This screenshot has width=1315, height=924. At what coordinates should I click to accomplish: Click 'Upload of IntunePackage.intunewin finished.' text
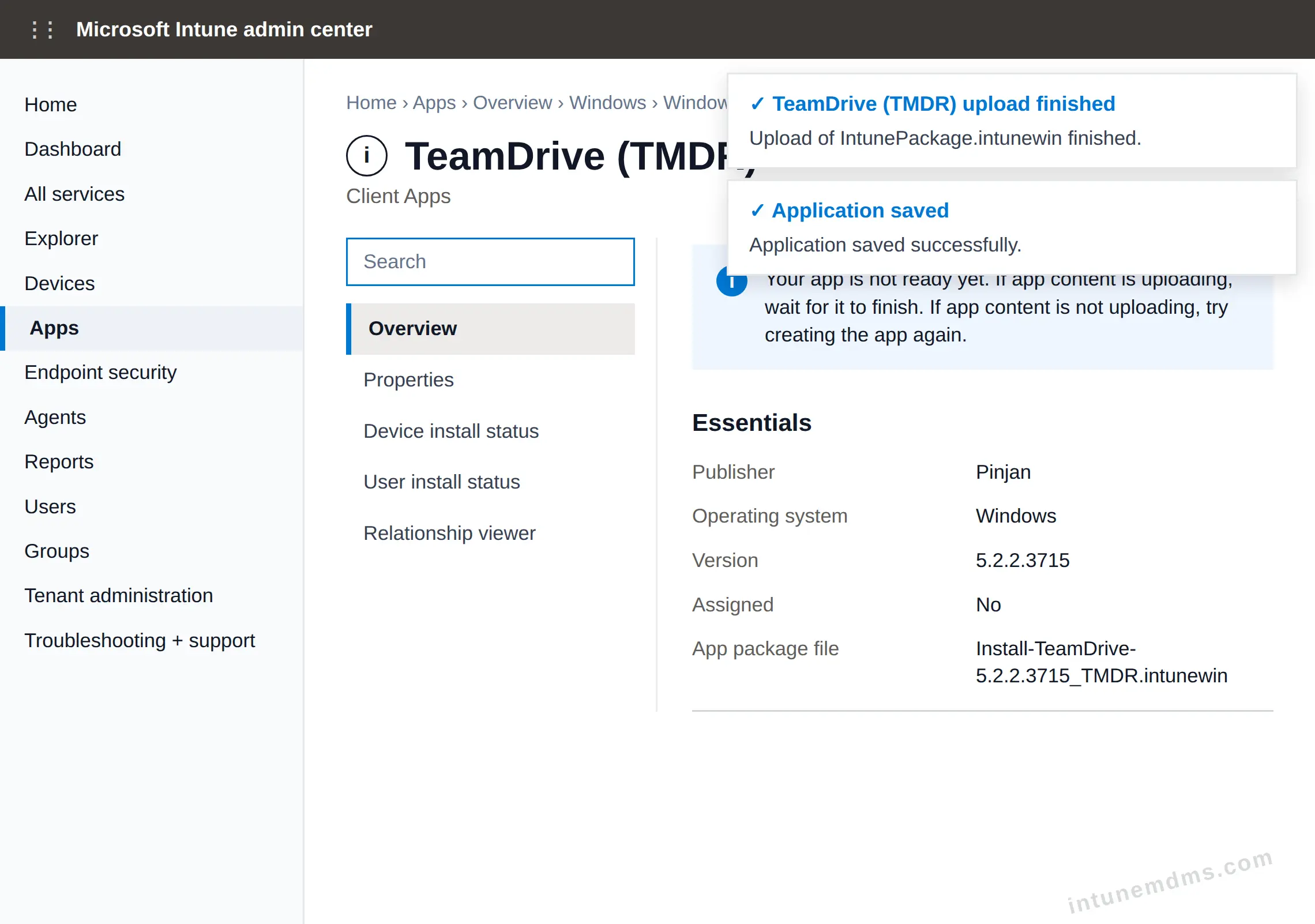click(x=945, y=138)
